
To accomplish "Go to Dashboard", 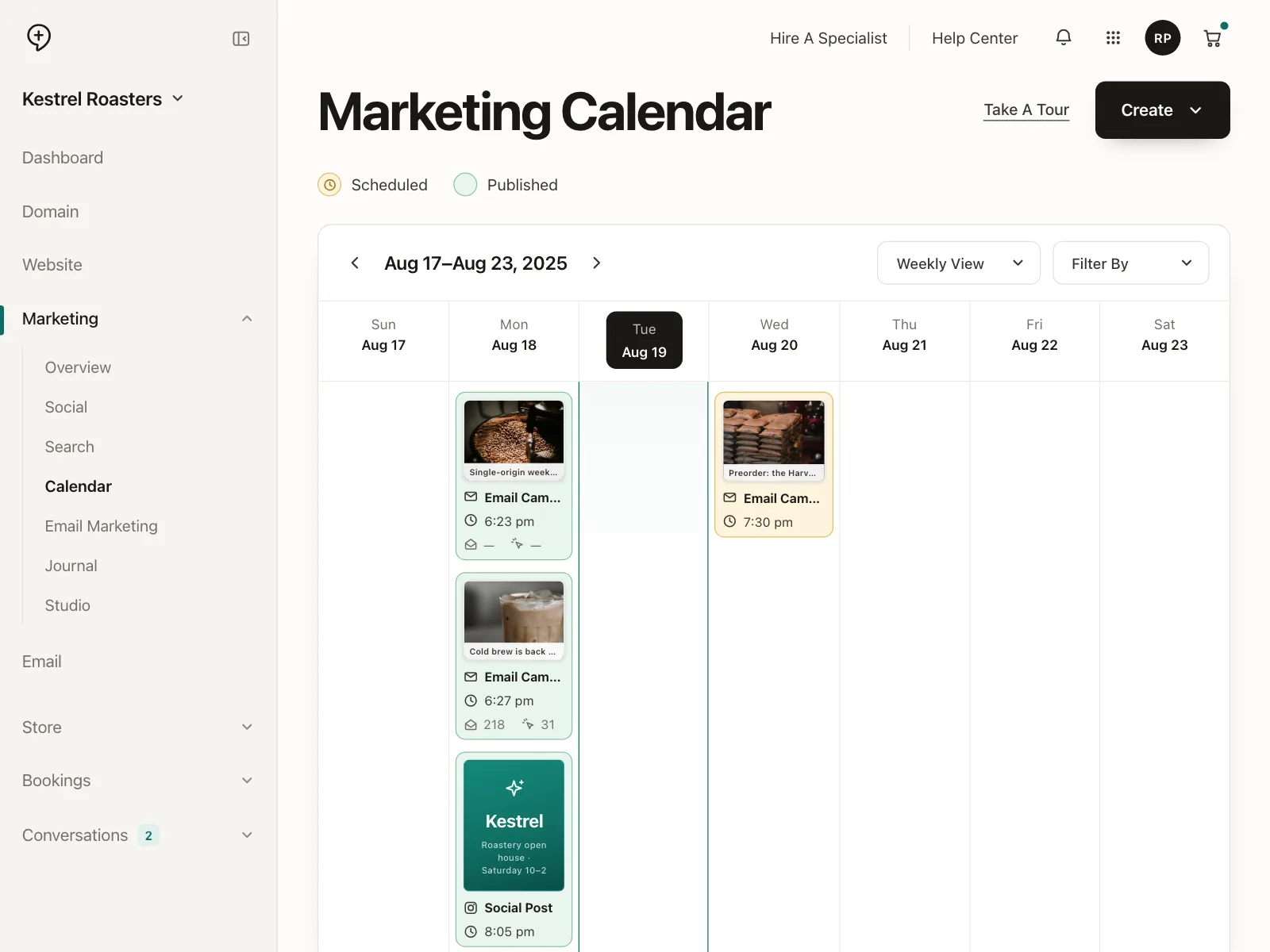I will (63, 158).
